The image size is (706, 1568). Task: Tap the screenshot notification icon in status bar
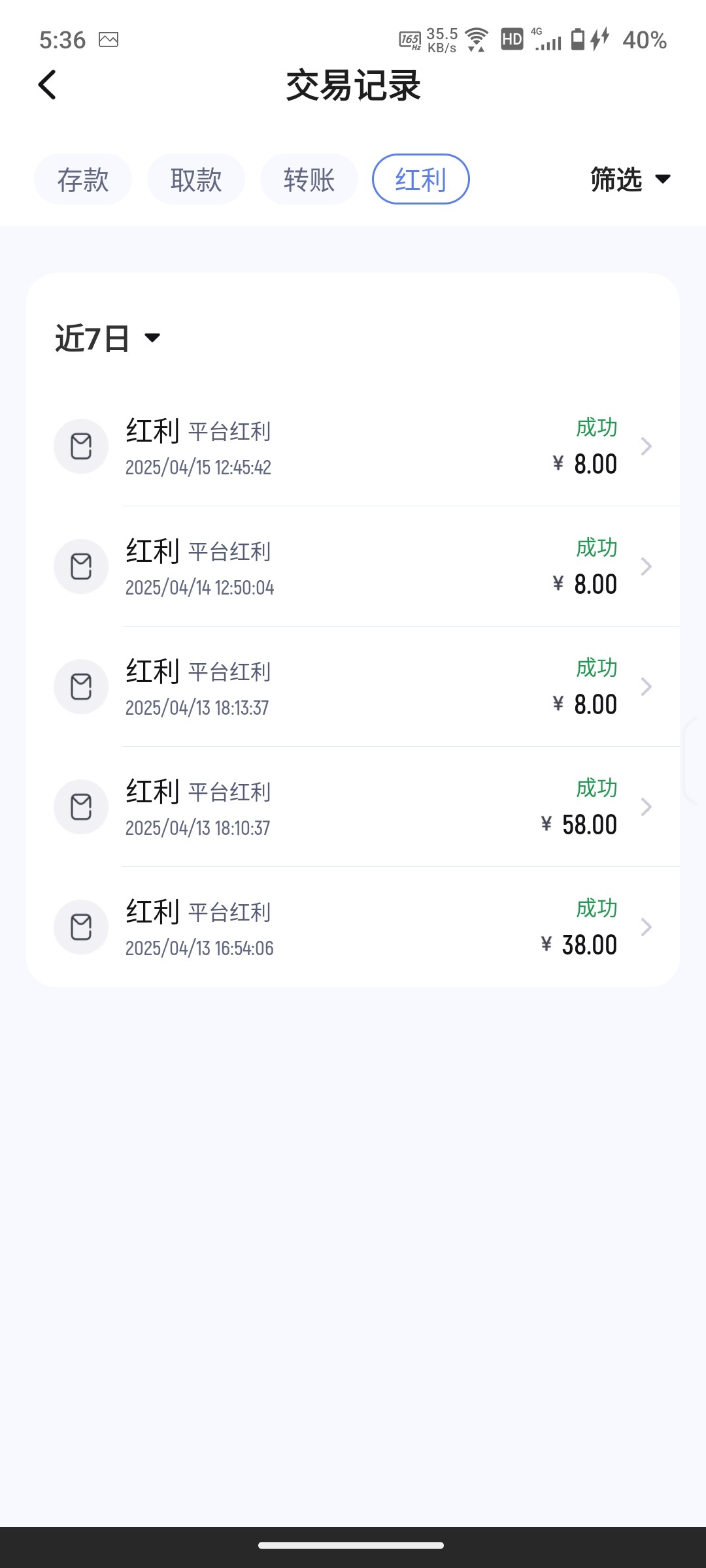pos(109,40)
